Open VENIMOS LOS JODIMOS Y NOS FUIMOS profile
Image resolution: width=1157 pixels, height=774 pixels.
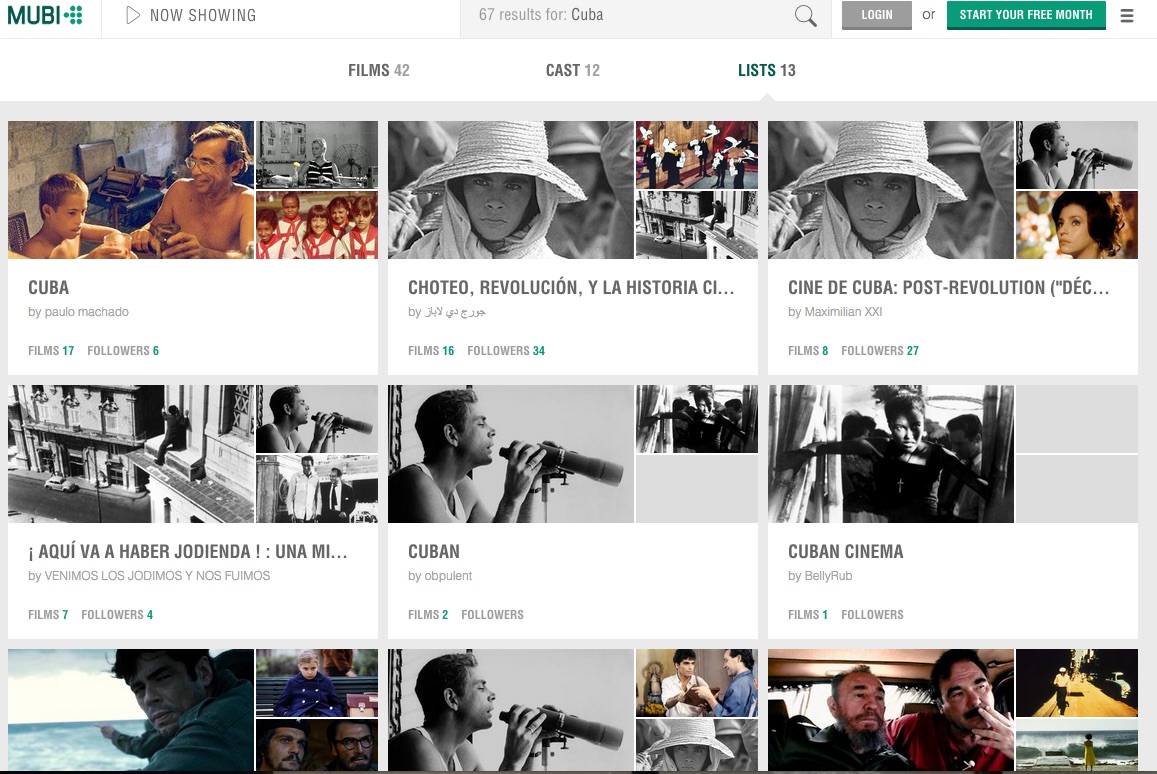pos(157,576)
